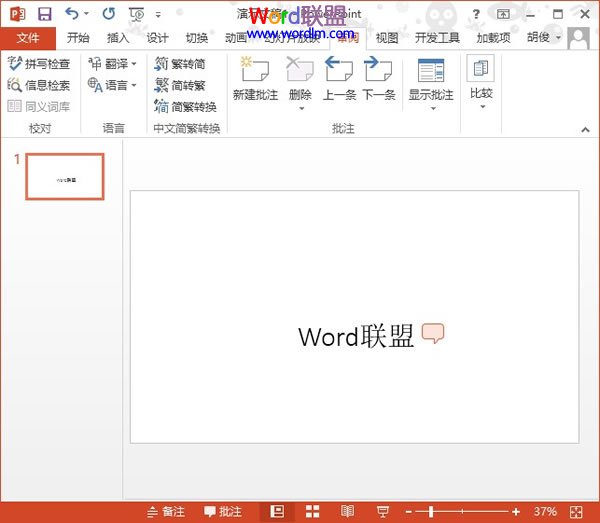
Task: Click the user account avatar picture
Action: tap(578, 38)
